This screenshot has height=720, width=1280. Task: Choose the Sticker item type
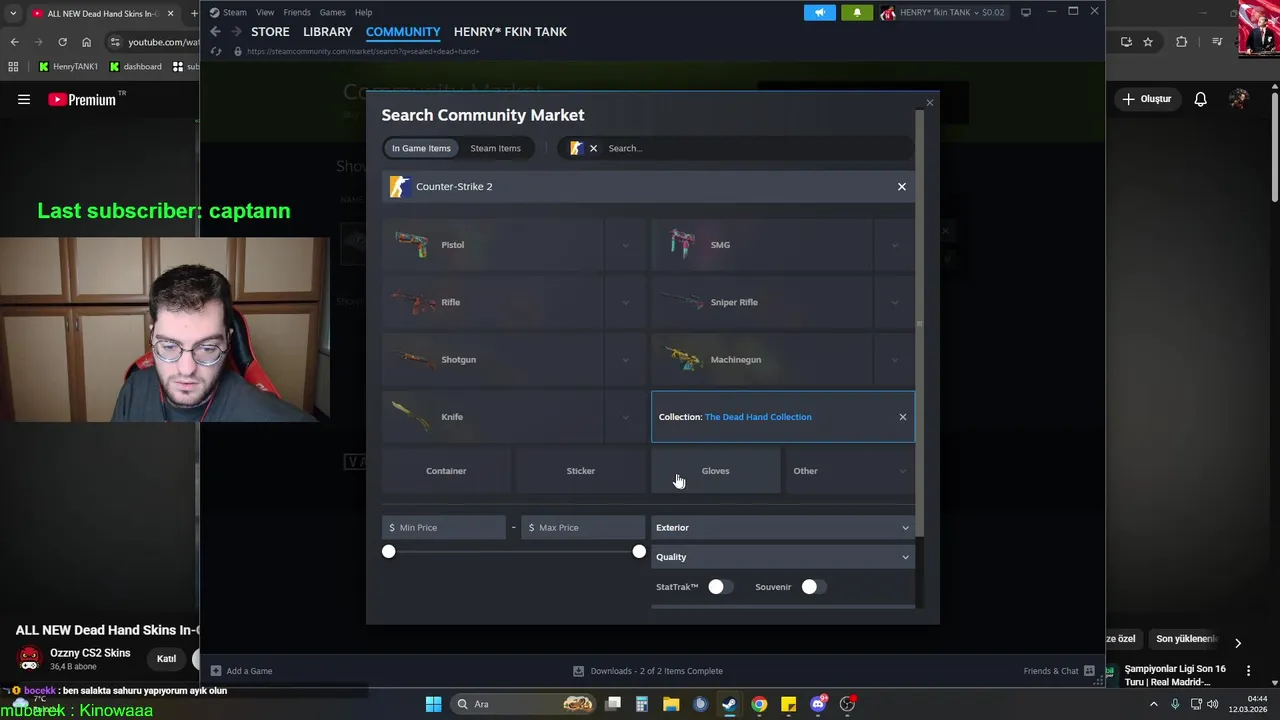tap(581, 471)
